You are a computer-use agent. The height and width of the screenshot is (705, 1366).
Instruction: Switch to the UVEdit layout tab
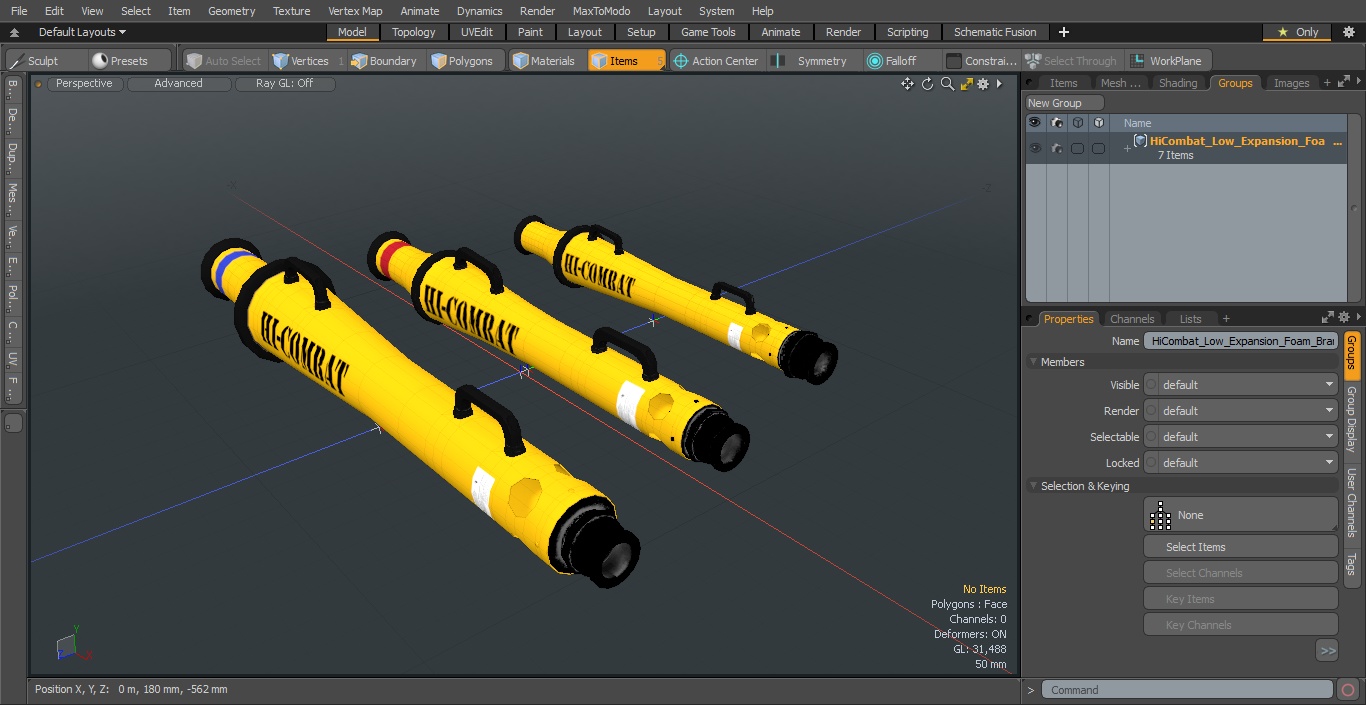[477, 32]
